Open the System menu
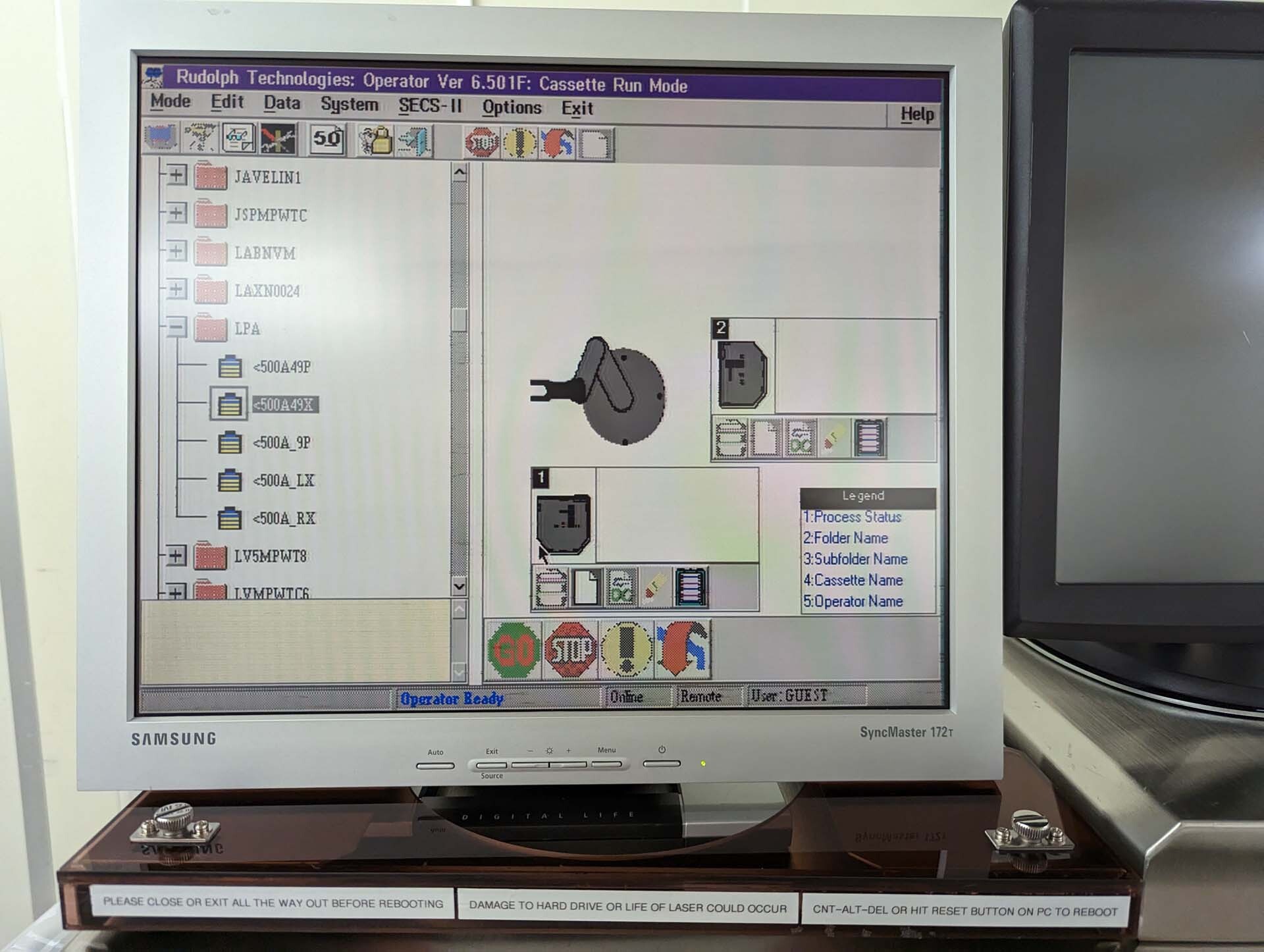 tap(350, 105)
